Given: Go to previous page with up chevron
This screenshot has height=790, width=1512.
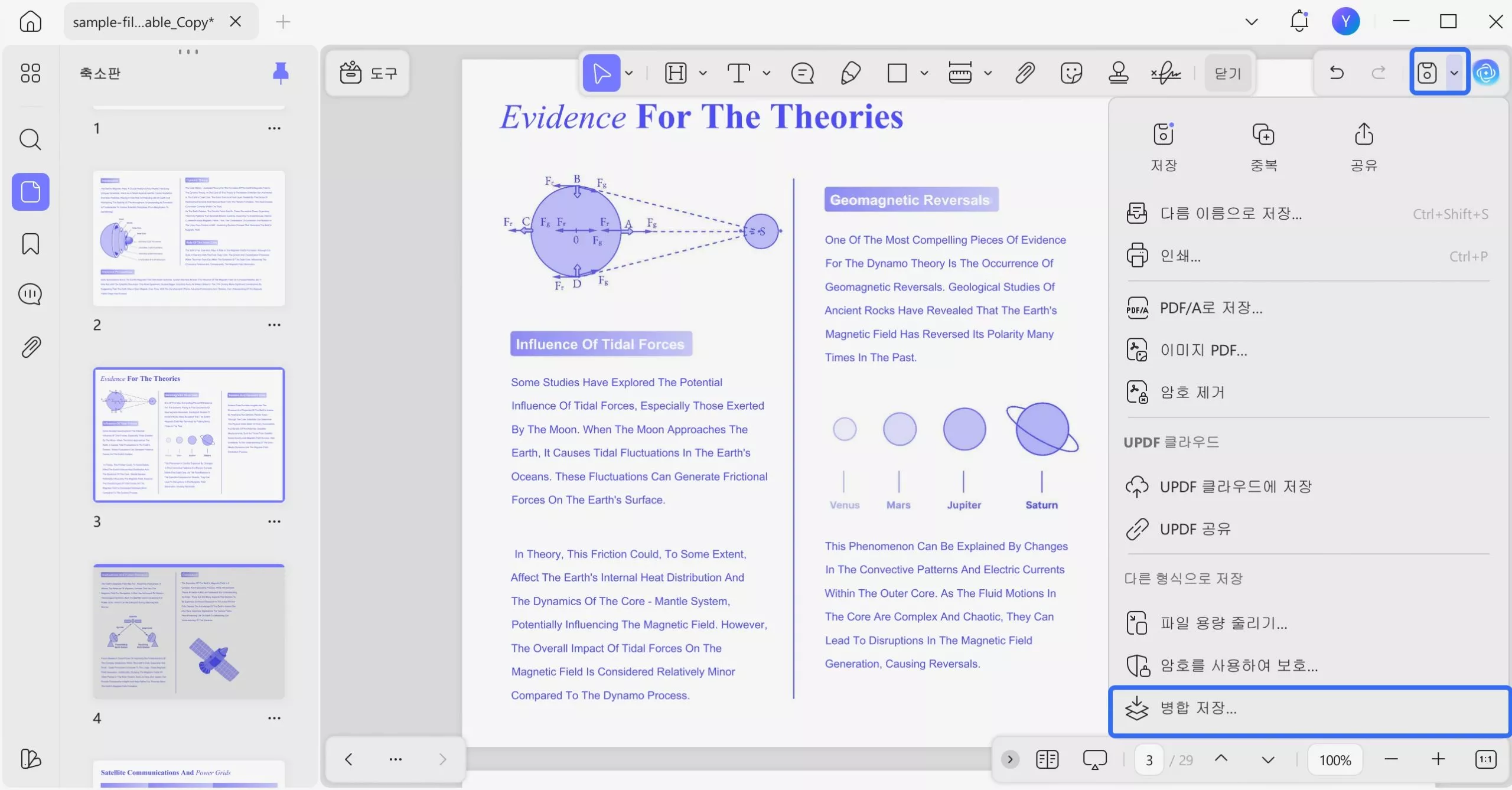Looking at the screenshot, I should [x=1221, y=759].
